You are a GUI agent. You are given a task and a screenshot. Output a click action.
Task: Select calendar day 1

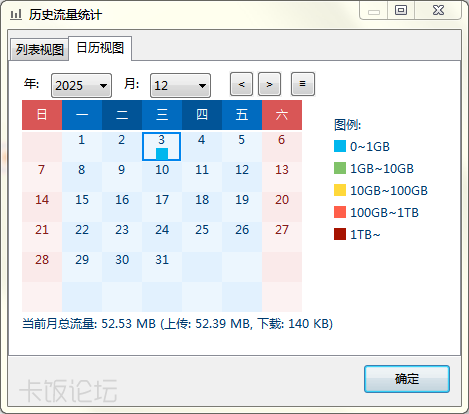(82, 147)
